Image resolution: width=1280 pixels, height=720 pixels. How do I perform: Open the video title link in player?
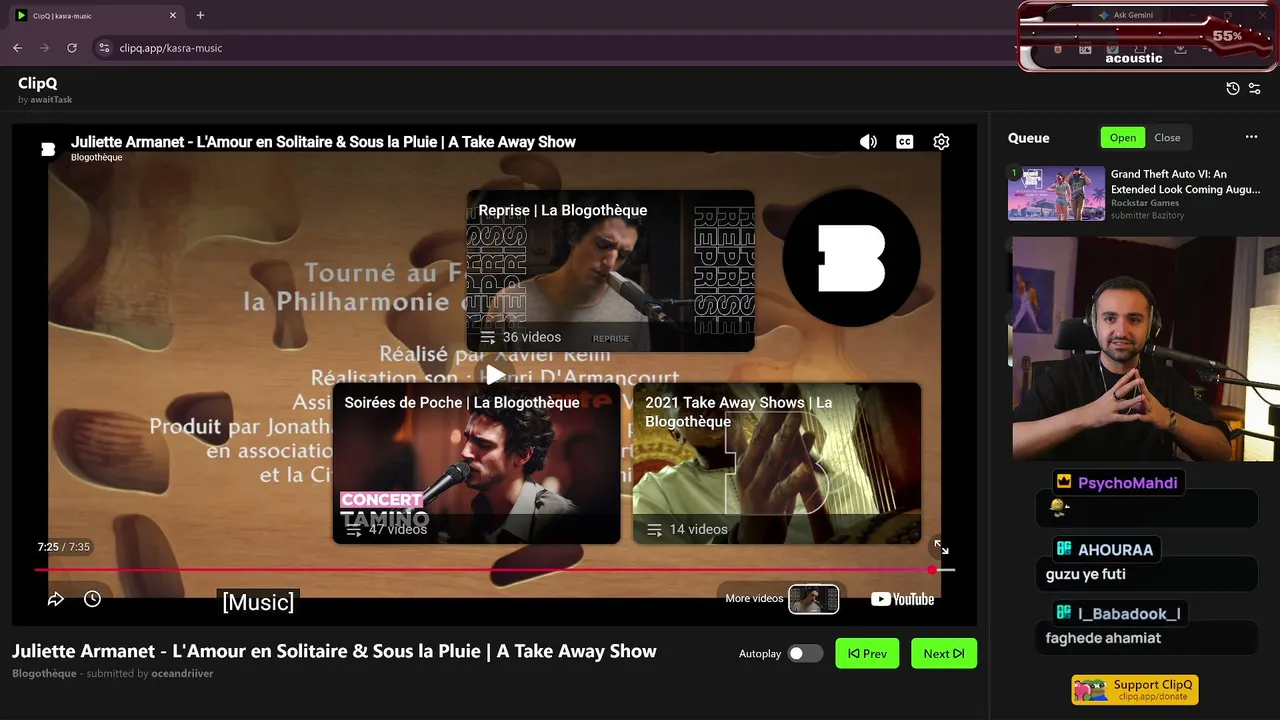323,142
